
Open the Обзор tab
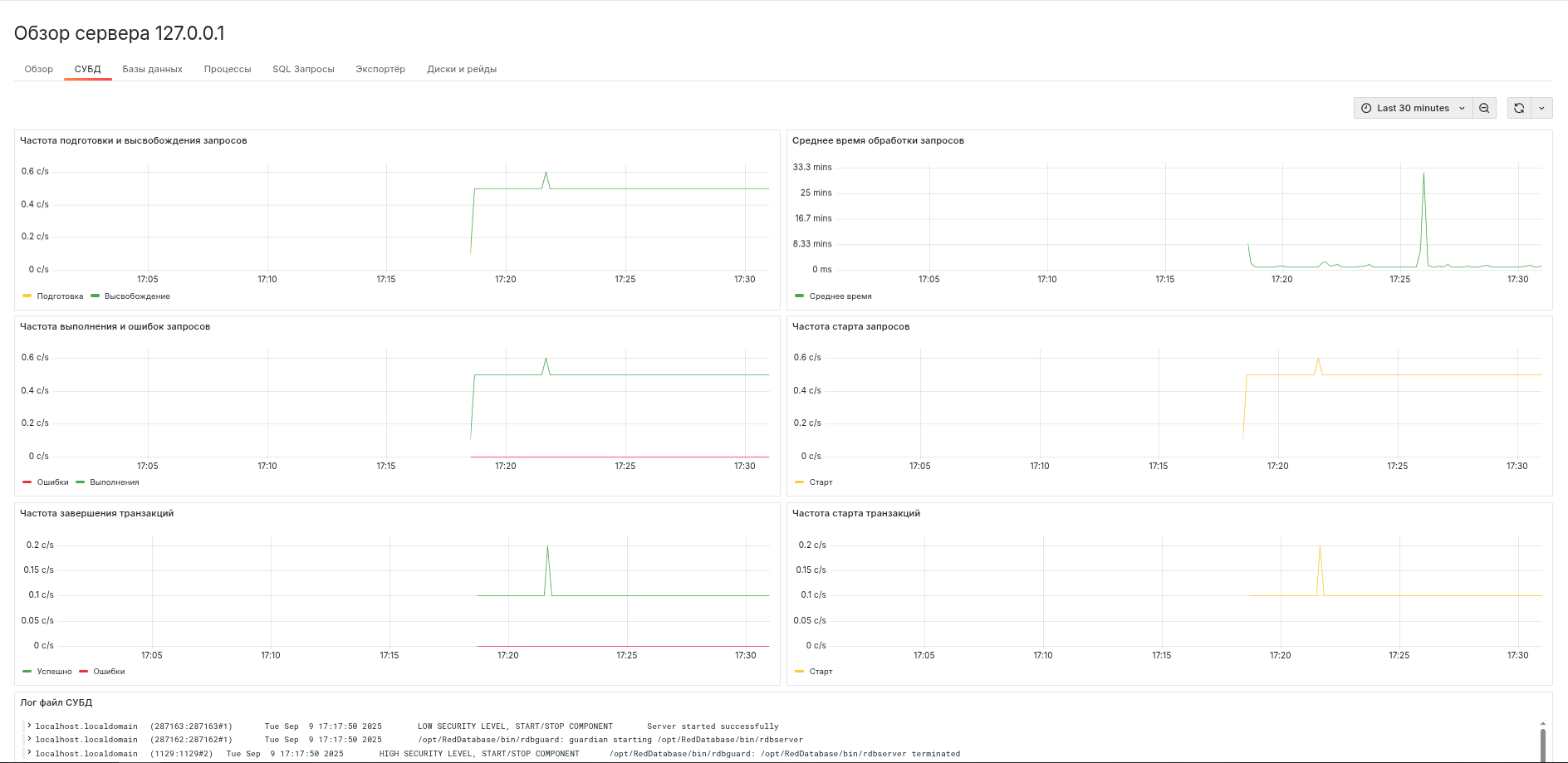pos(39,69)
